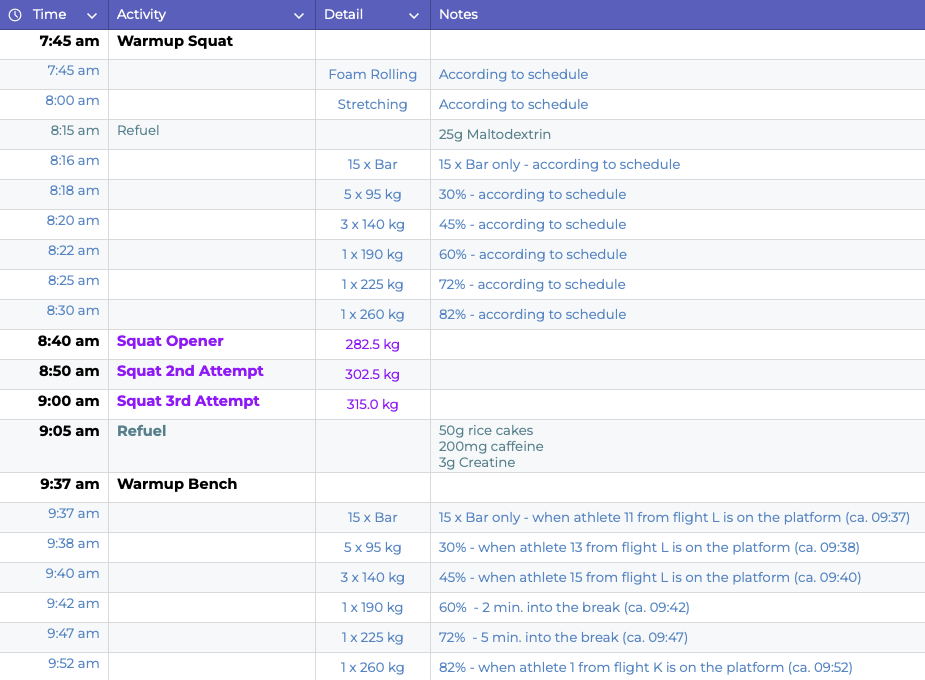Click the Squat 3rd Attempt activity
925x680 pixels.
pos(188,401)
